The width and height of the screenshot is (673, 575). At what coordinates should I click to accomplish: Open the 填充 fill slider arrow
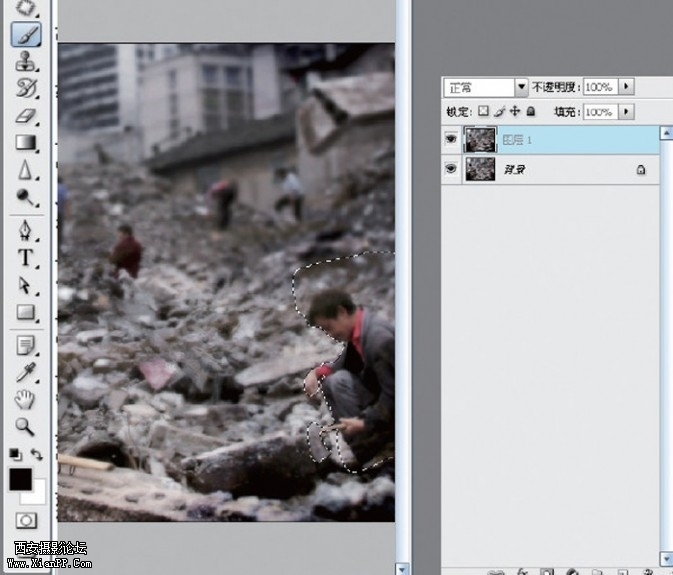pos(627,112)
